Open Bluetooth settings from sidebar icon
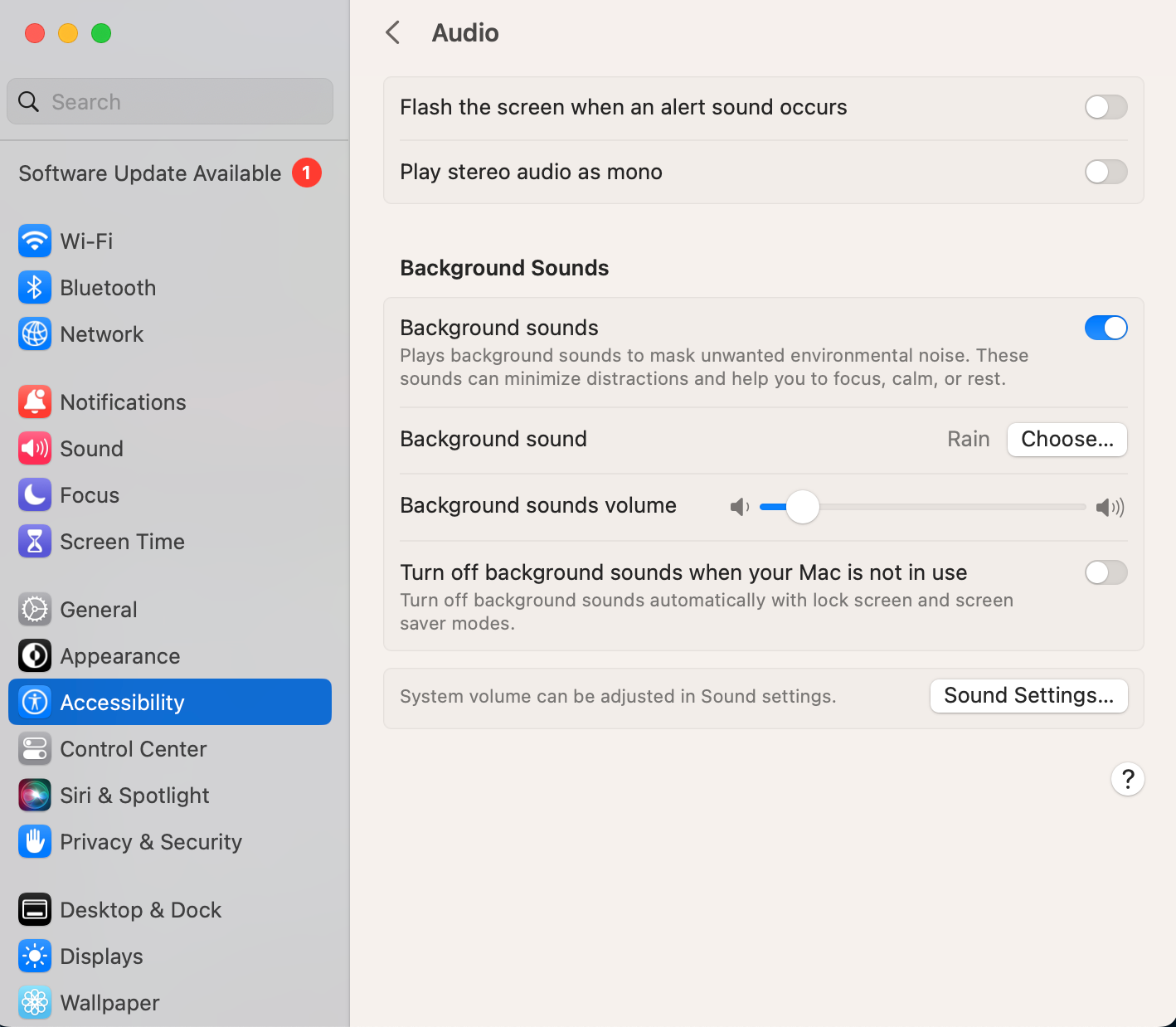Image resolution: width=1176 pixels, height=1027 pixels. (35, 288)
